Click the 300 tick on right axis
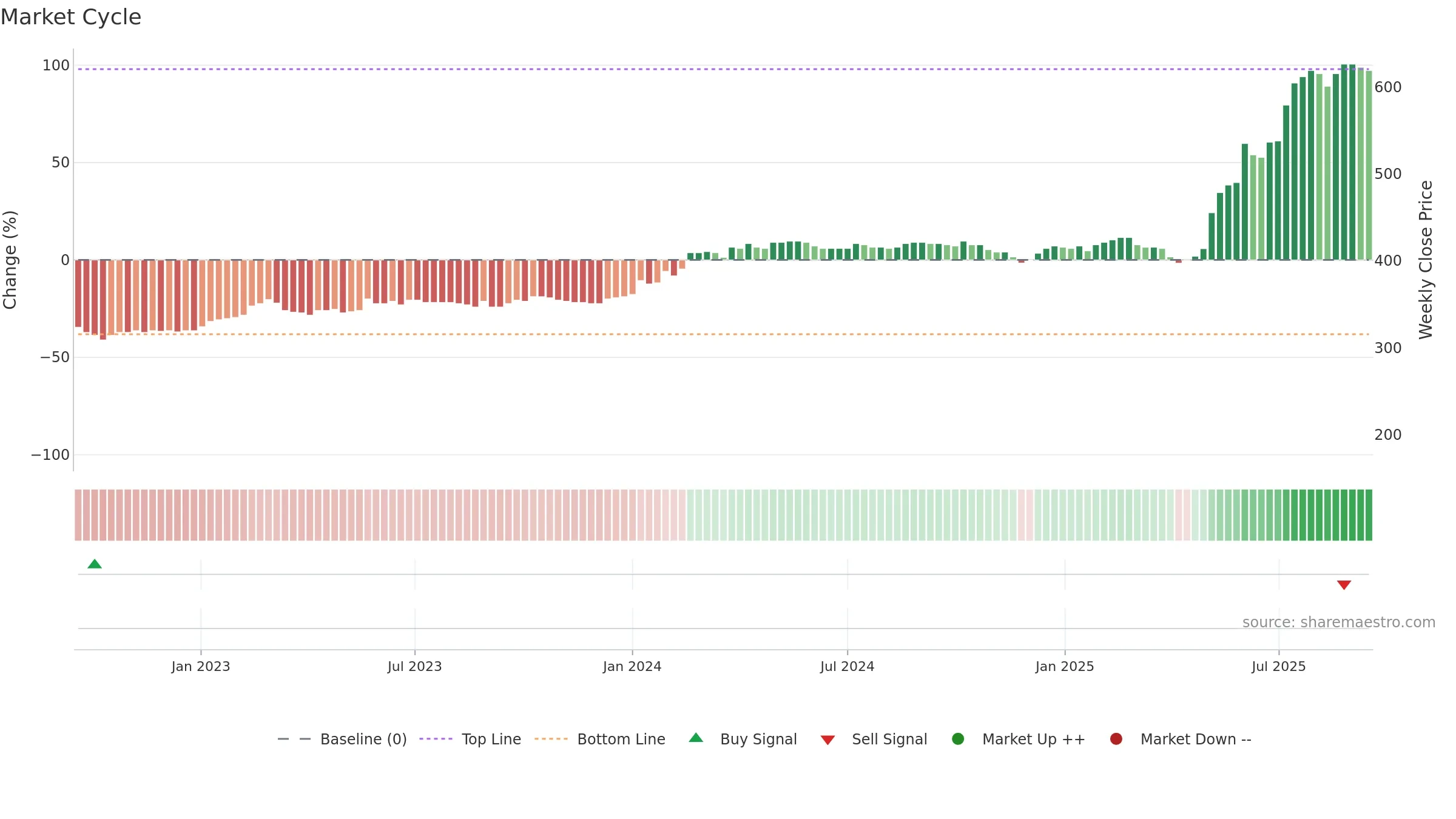 point(1388,348)
